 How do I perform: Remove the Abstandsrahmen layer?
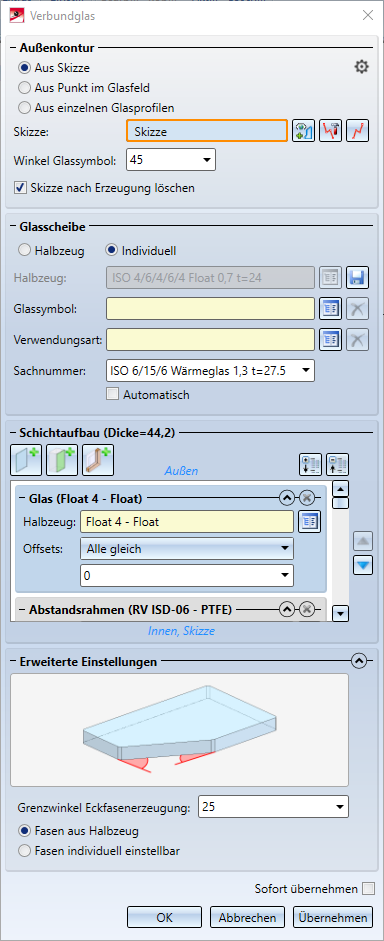[x=306, y=610]
